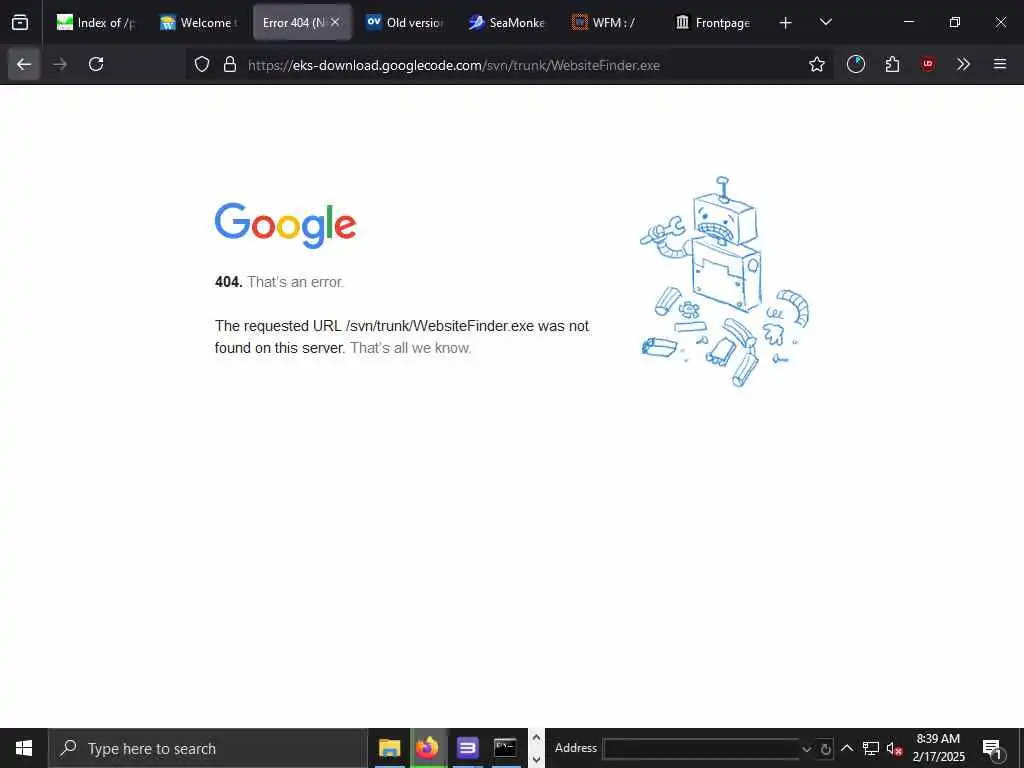Viewport: 1024px width, 768px height.
Task: Open the notification center icon
Action: tap(992, 748)
